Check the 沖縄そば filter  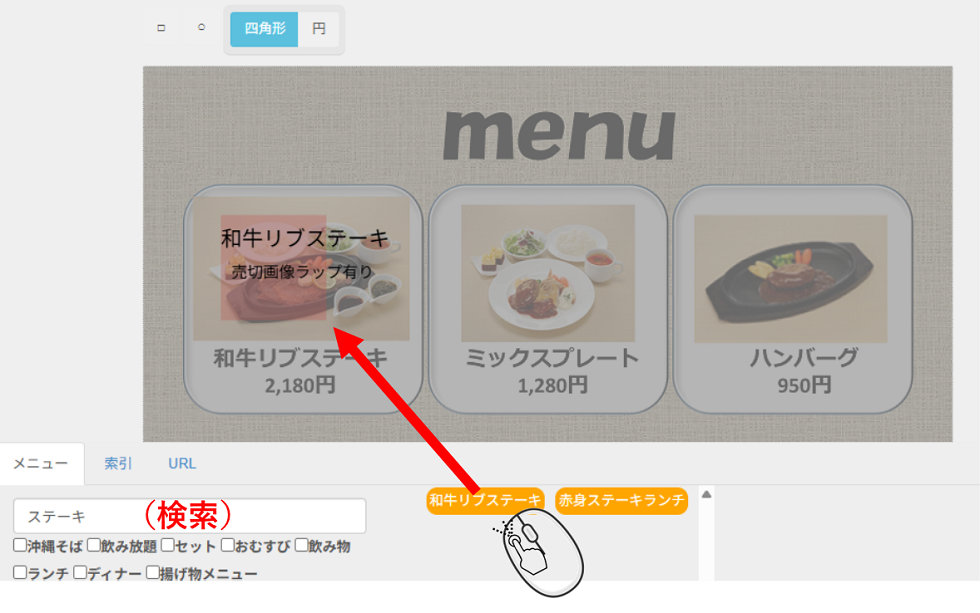[x=20, y=546]
